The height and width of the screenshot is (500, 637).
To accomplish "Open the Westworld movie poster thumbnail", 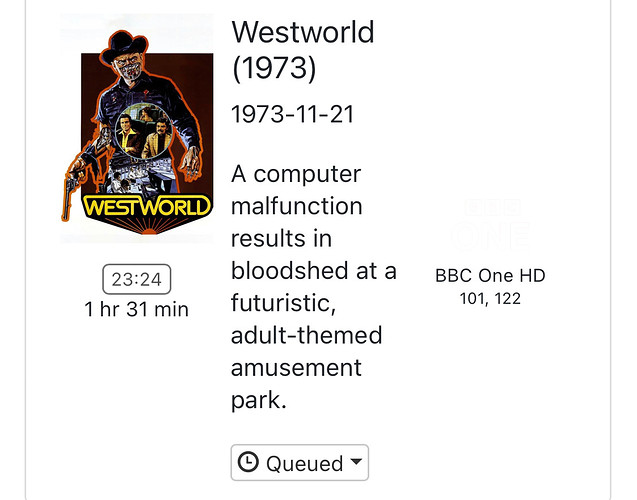I will click(x=137, y=128).
